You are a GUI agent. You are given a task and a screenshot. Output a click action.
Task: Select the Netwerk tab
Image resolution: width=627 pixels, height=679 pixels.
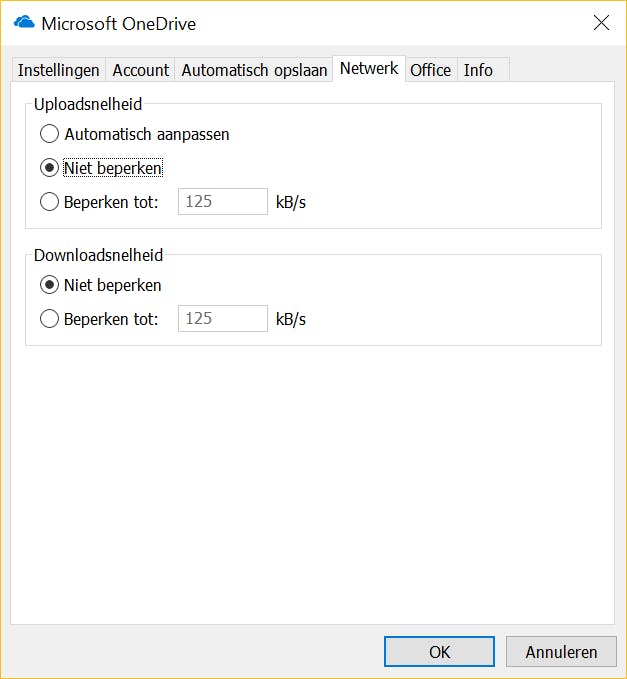369,69
